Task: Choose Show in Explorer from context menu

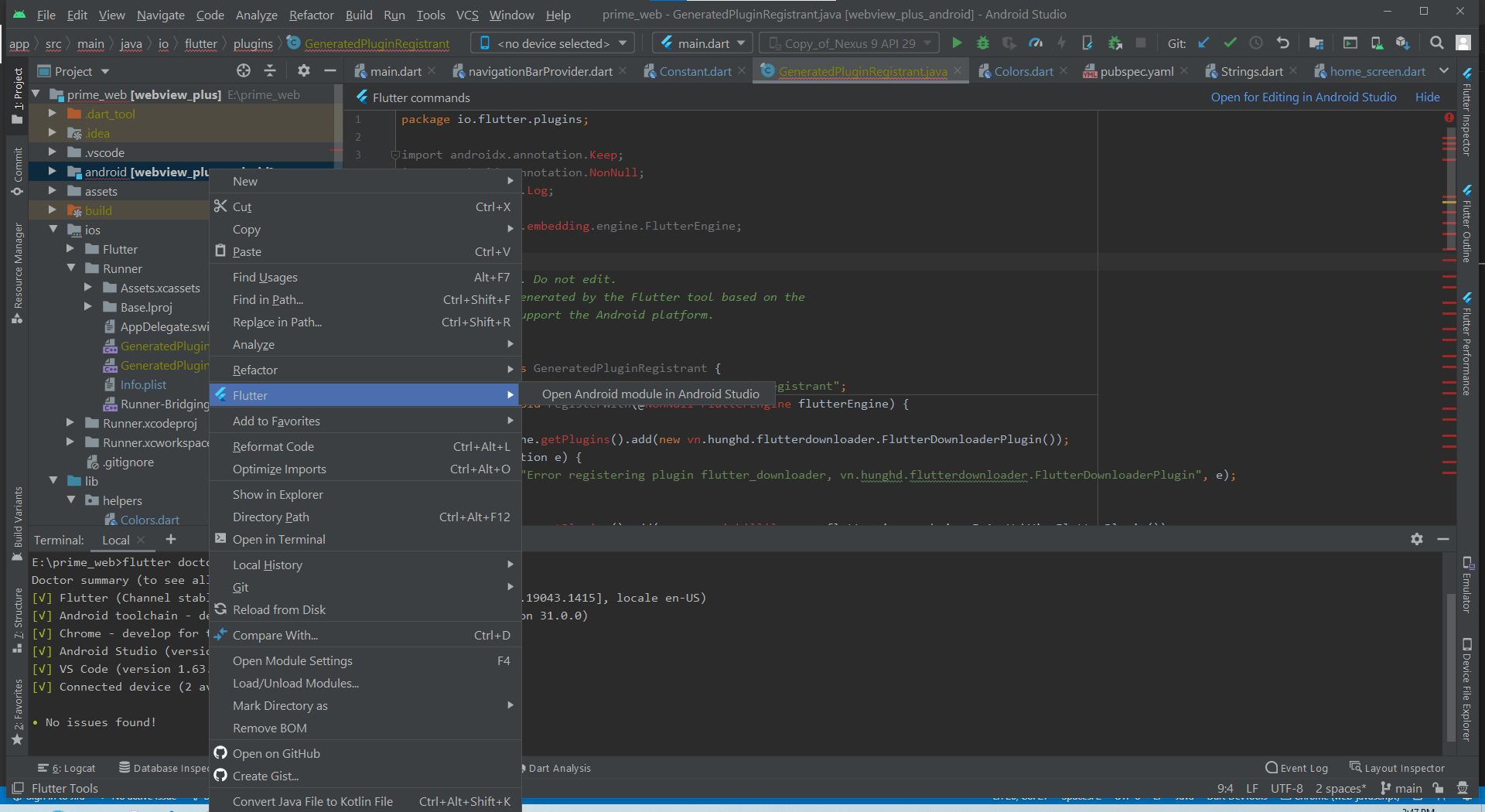Action: point(365,494)
